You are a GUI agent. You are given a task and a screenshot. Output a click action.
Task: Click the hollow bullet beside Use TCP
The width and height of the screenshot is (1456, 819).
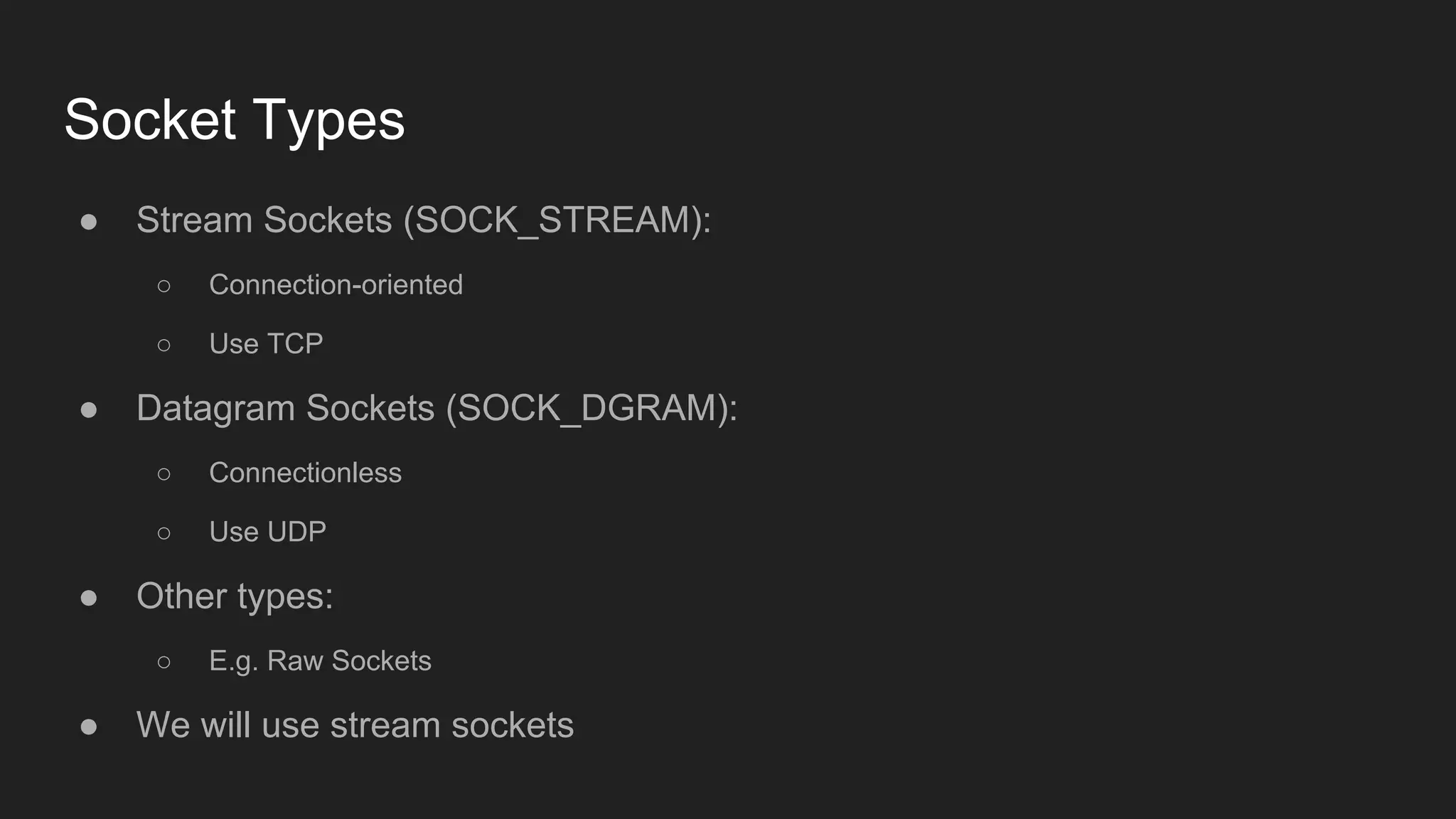coord(164,346)
